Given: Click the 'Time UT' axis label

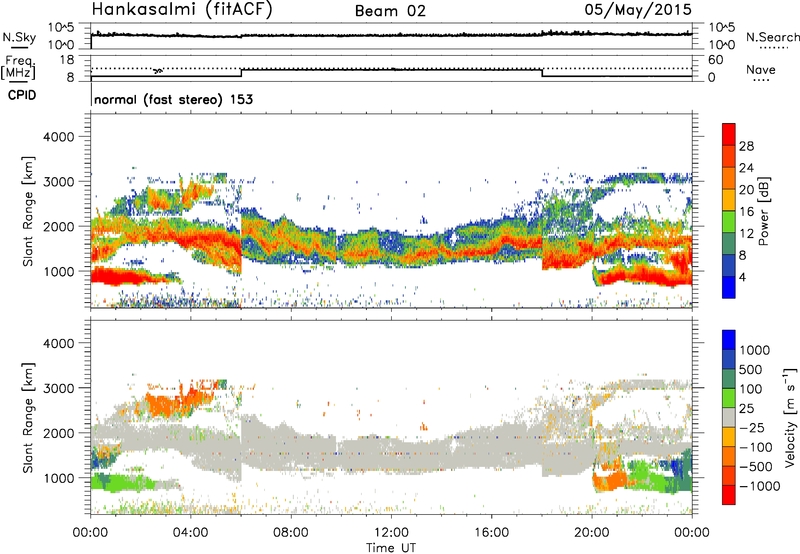Looking at the screenshot, I should tap(391, 548).
